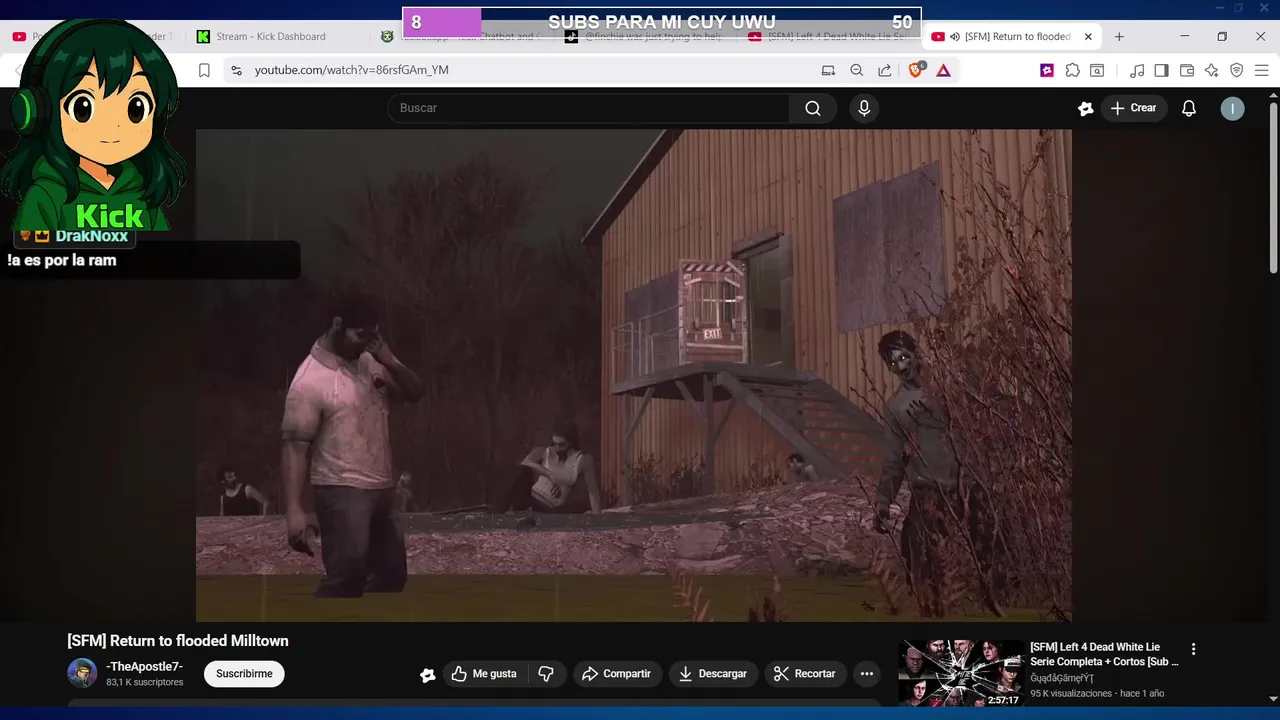Click the Compartir share button

click(x=616, y=674)
